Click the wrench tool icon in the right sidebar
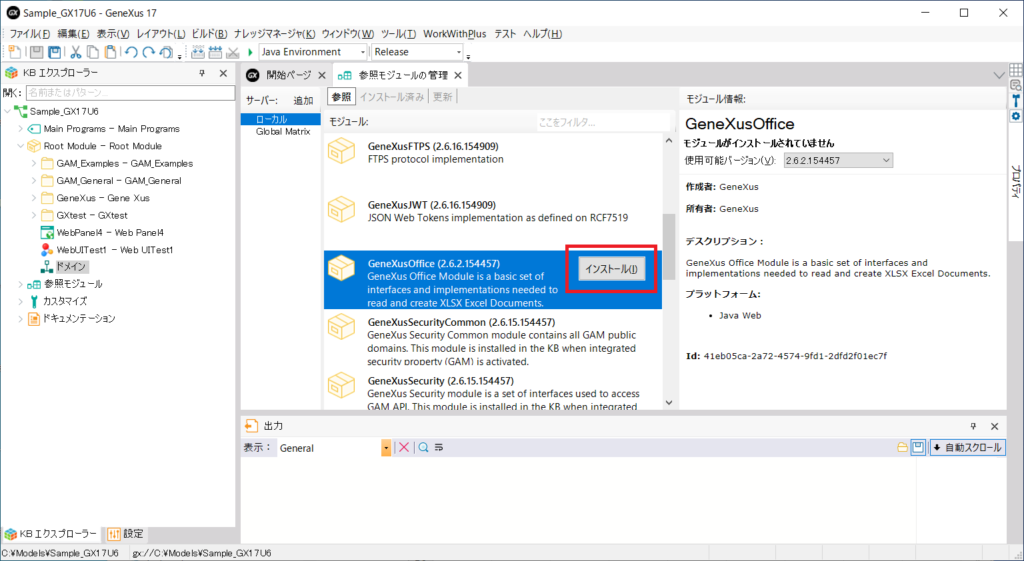Screen dimensions: 1024x561 (1016, 101)
